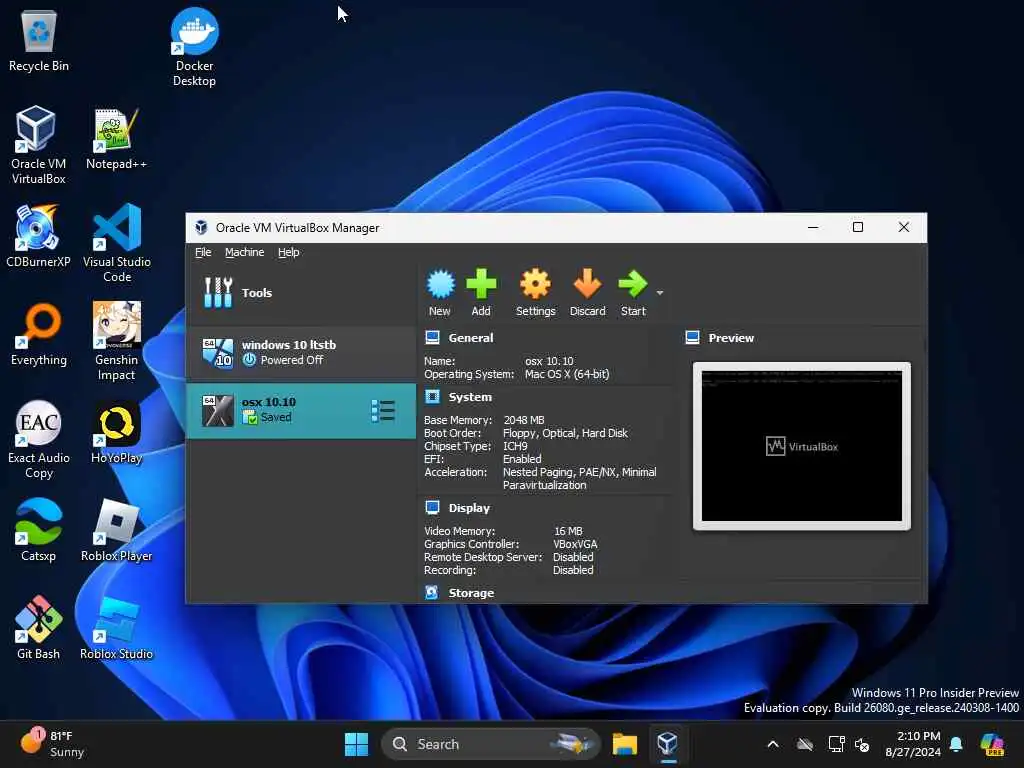Select the Everything search desktop icon
The height and width of the screenshot is (768, 1024).
pos(39,334)
